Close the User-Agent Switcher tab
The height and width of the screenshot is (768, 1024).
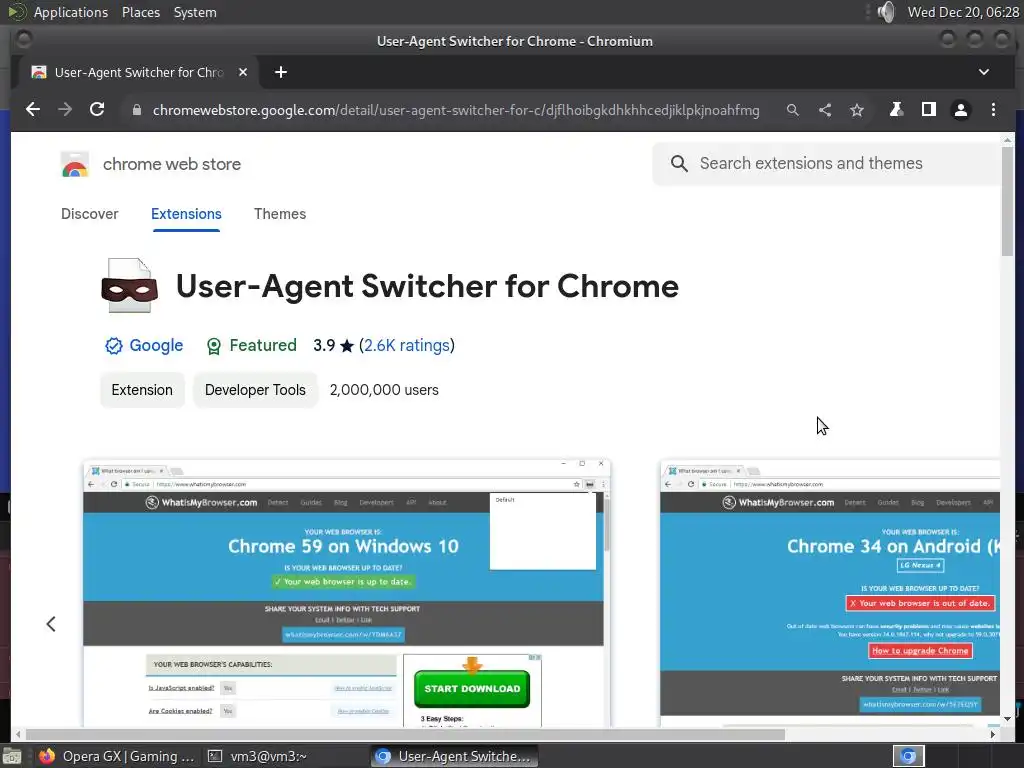point(243,72)
